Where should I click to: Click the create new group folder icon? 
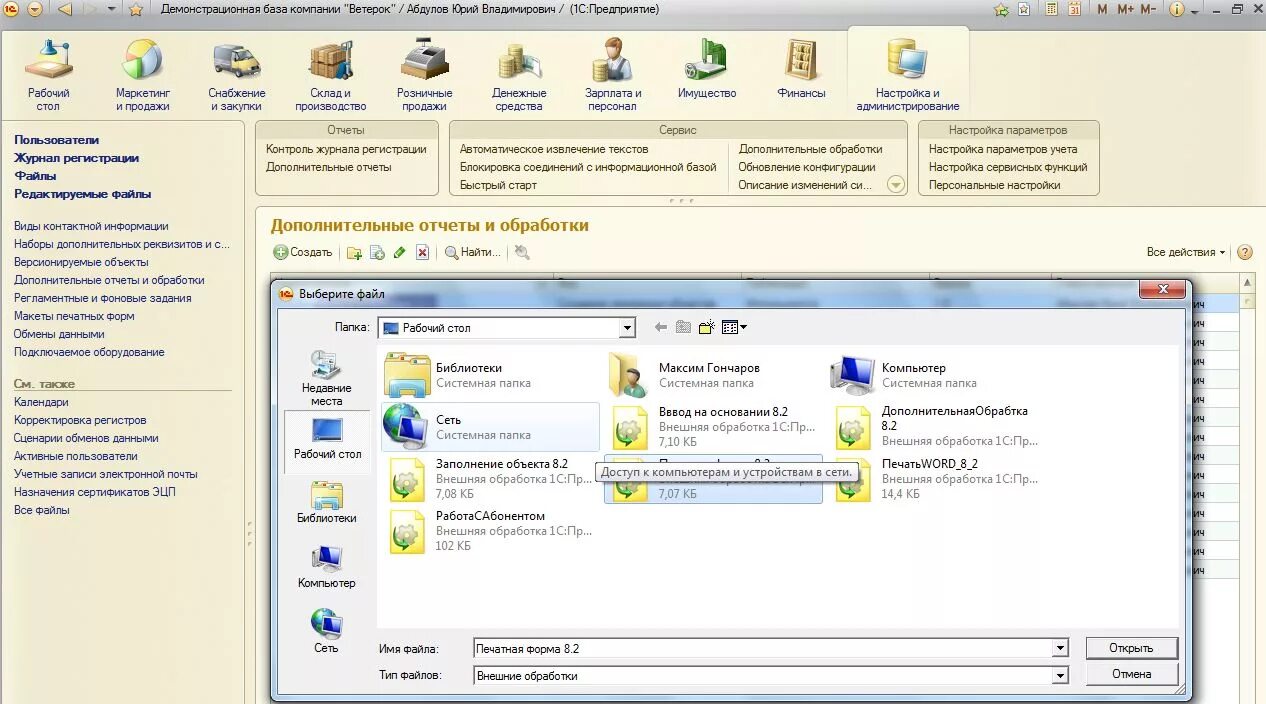pos(354,253)
